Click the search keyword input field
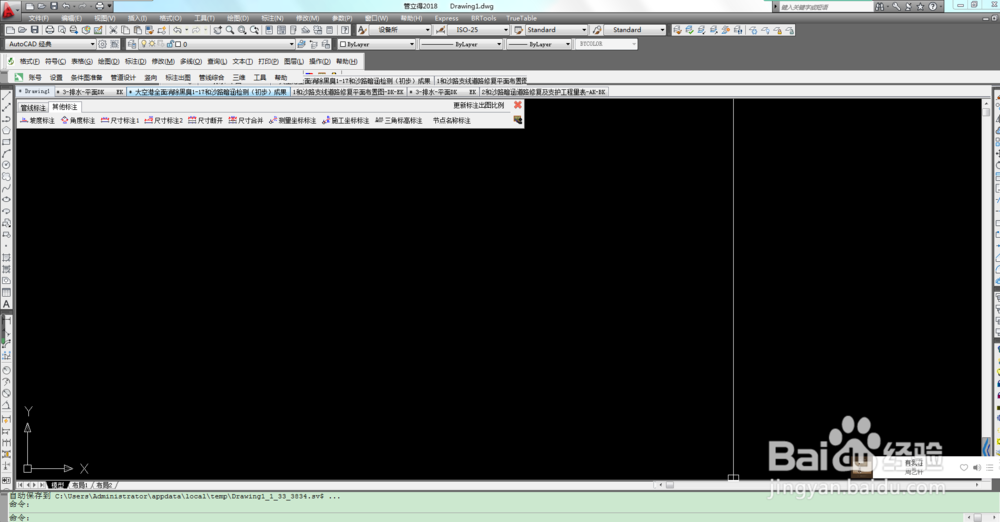Viewport: 1000px width, 522px height. coord(825,6)
